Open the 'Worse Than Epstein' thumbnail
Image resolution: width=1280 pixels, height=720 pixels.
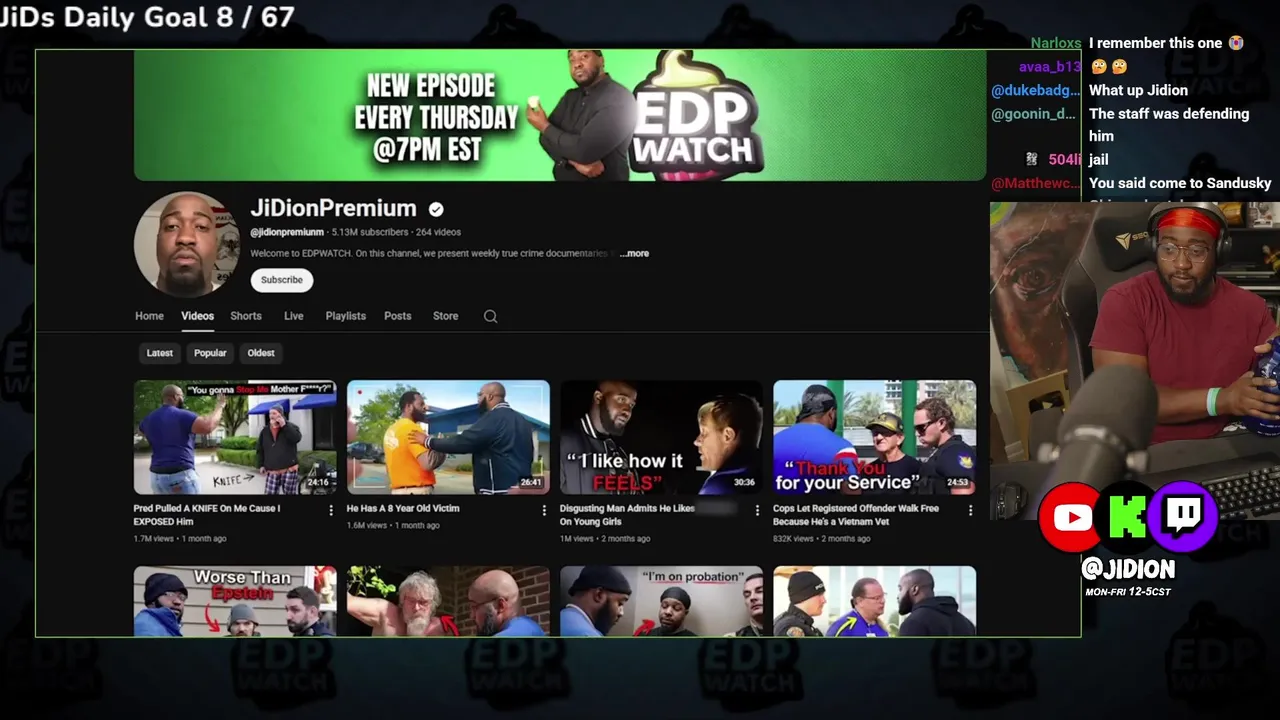click(235, 601)
